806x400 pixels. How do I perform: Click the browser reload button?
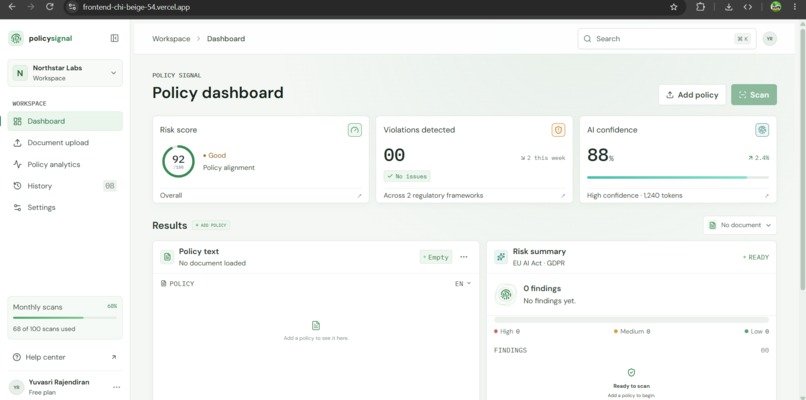click(x=49, y=7)
